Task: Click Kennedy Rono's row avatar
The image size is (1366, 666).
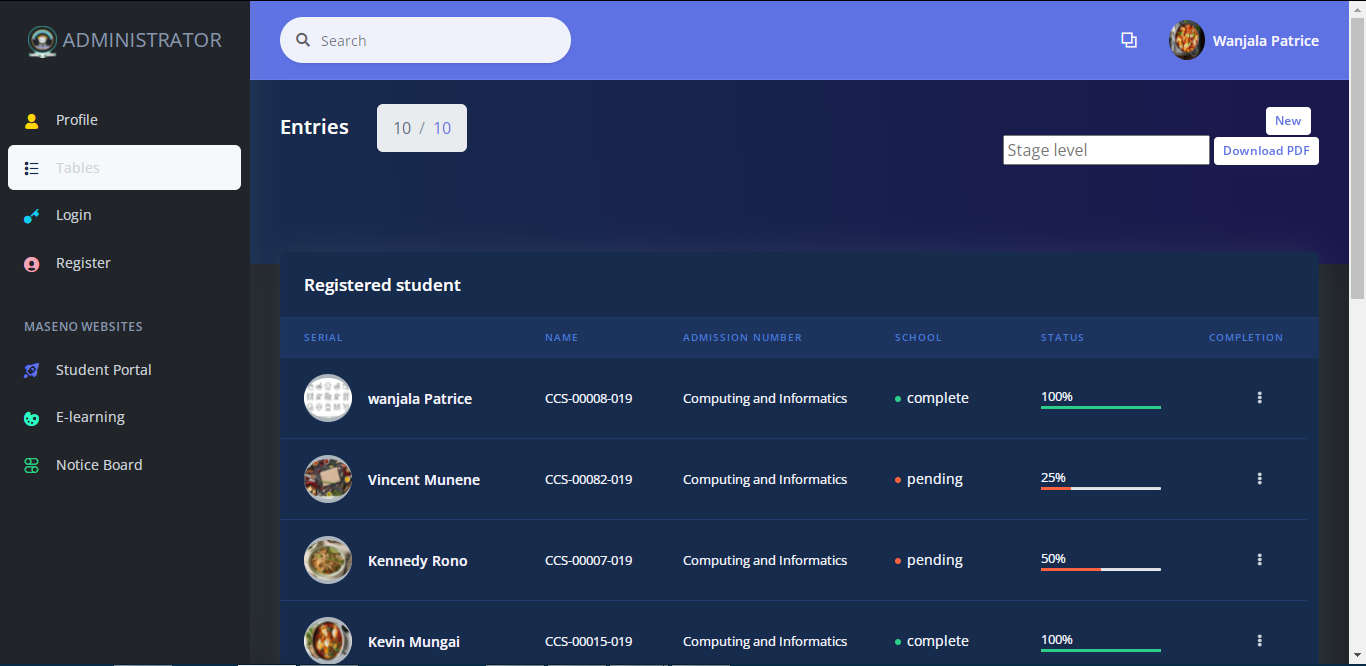Action: (328, 560)
